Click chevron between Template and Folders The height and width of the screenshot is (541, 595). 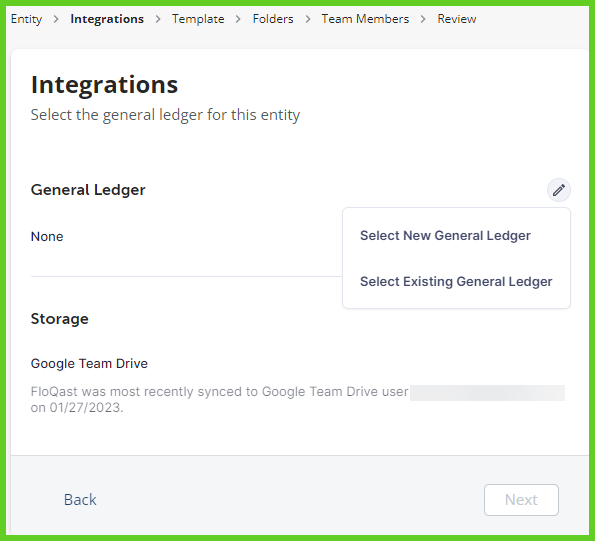click(x=238, y=19)
